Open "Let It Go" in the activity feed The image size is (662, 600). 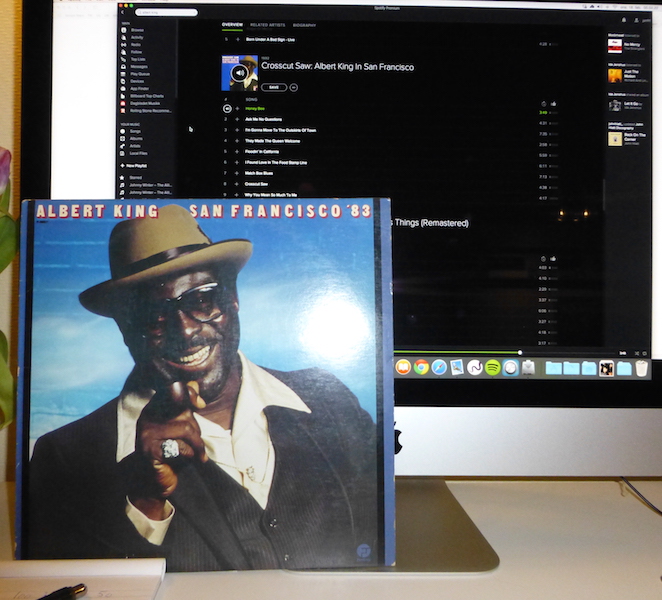click(631, 103)
